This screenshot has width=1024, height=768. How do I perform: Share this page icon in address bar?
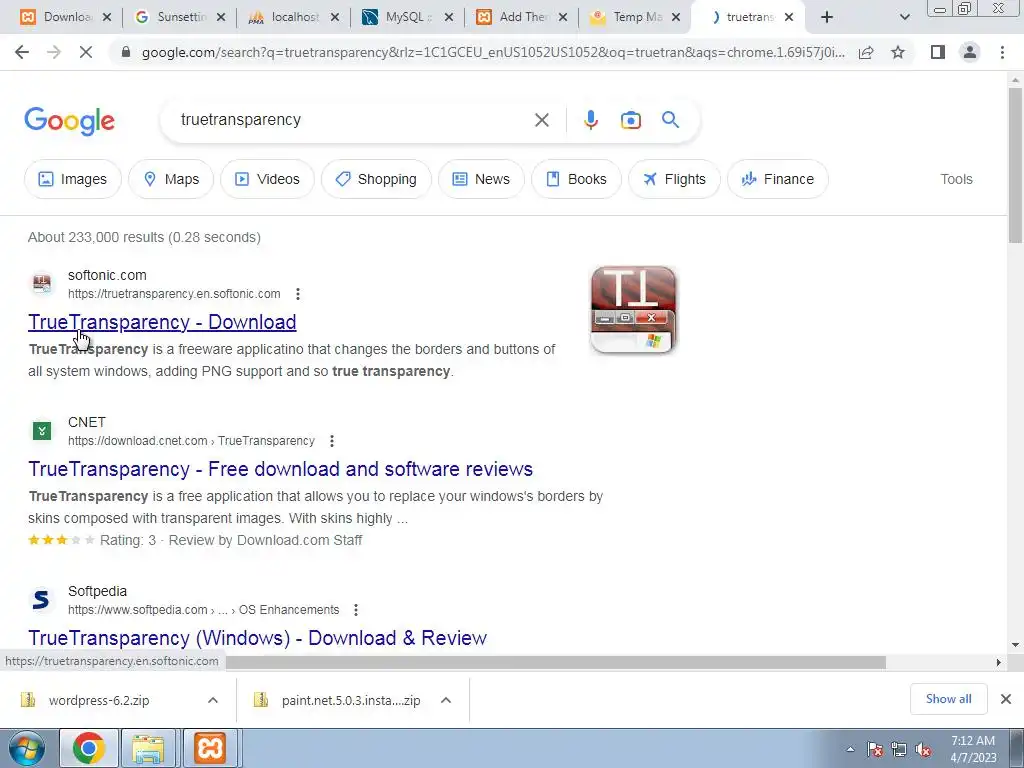pos(866,52)
